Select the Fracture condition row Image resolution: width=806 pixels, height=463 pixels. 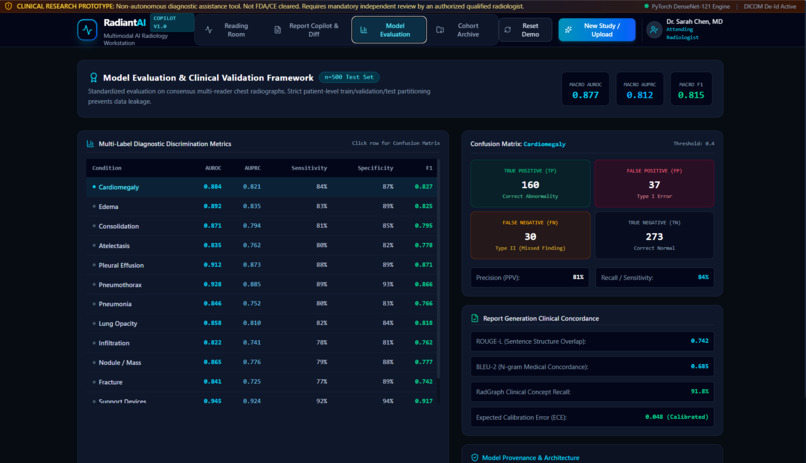pyautogui.click(x=261, y=382)
